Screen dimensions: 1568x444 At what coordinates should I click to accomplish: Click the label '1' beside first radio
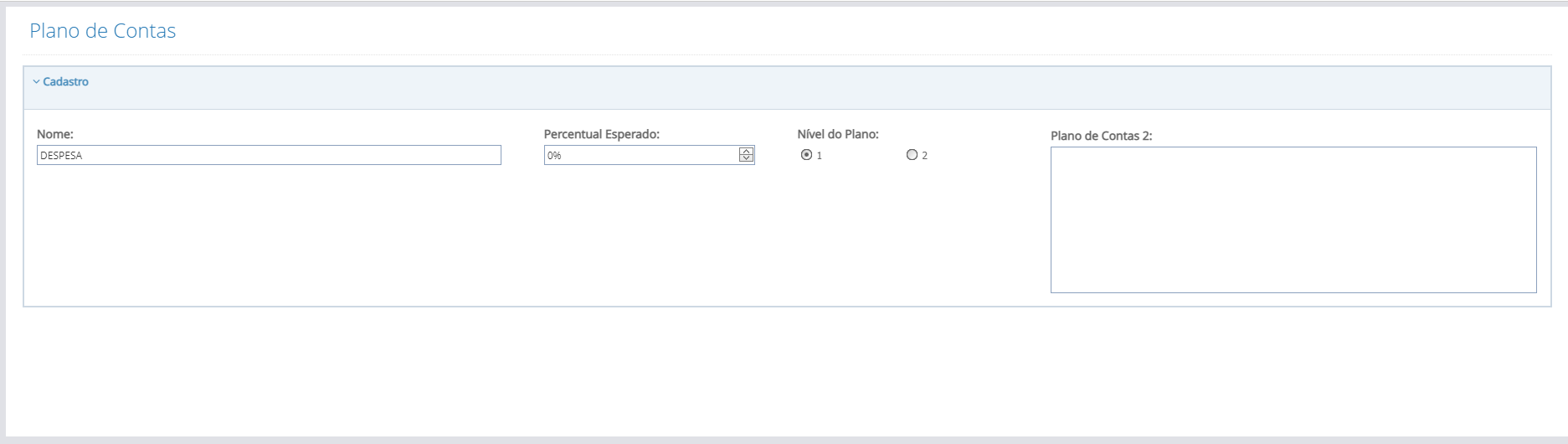coord(820,156)
